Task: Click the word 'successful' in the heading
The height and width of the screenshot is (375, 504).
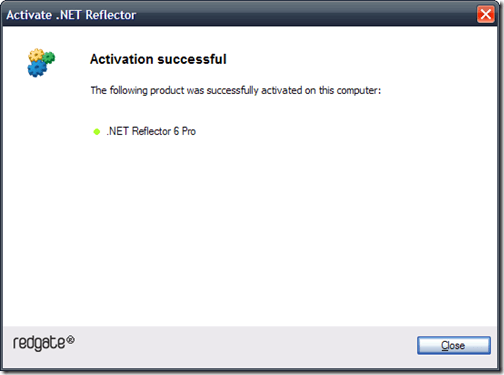Action: pos(192,59)
